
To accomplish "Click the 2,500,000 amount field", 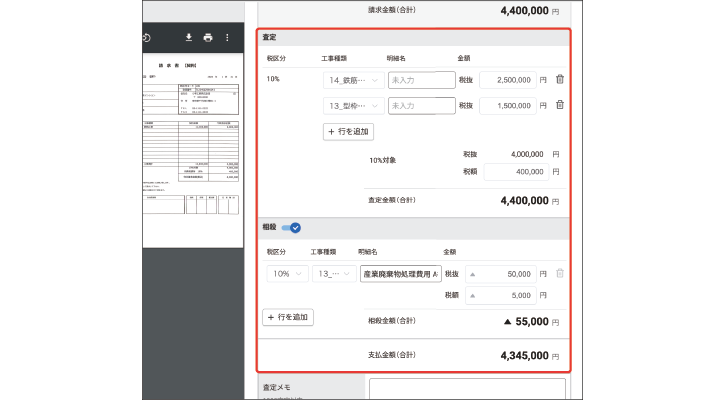I will point(508,80).
